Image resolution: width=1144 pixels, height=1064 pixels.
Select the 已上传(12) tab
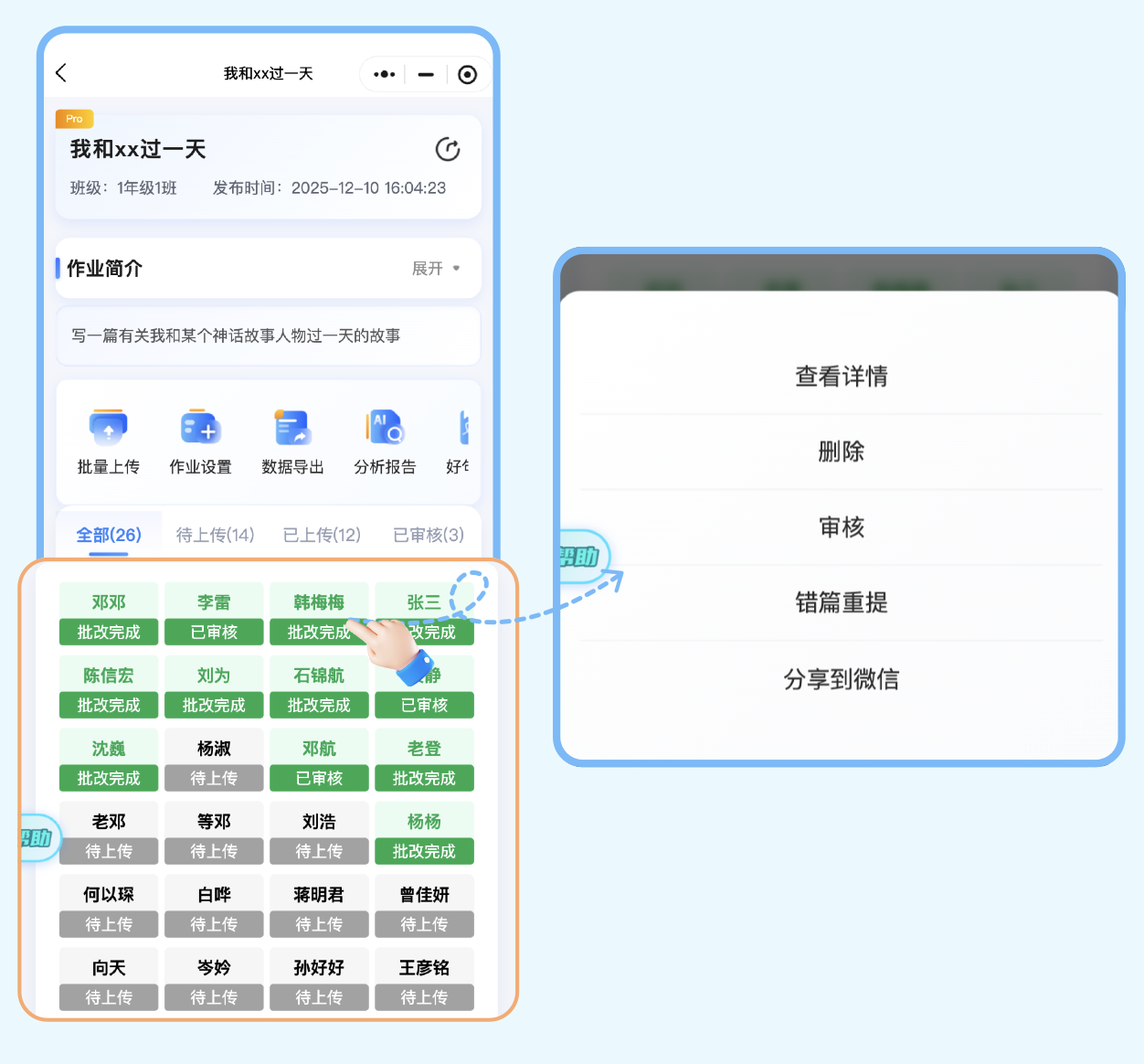[322, 535]
